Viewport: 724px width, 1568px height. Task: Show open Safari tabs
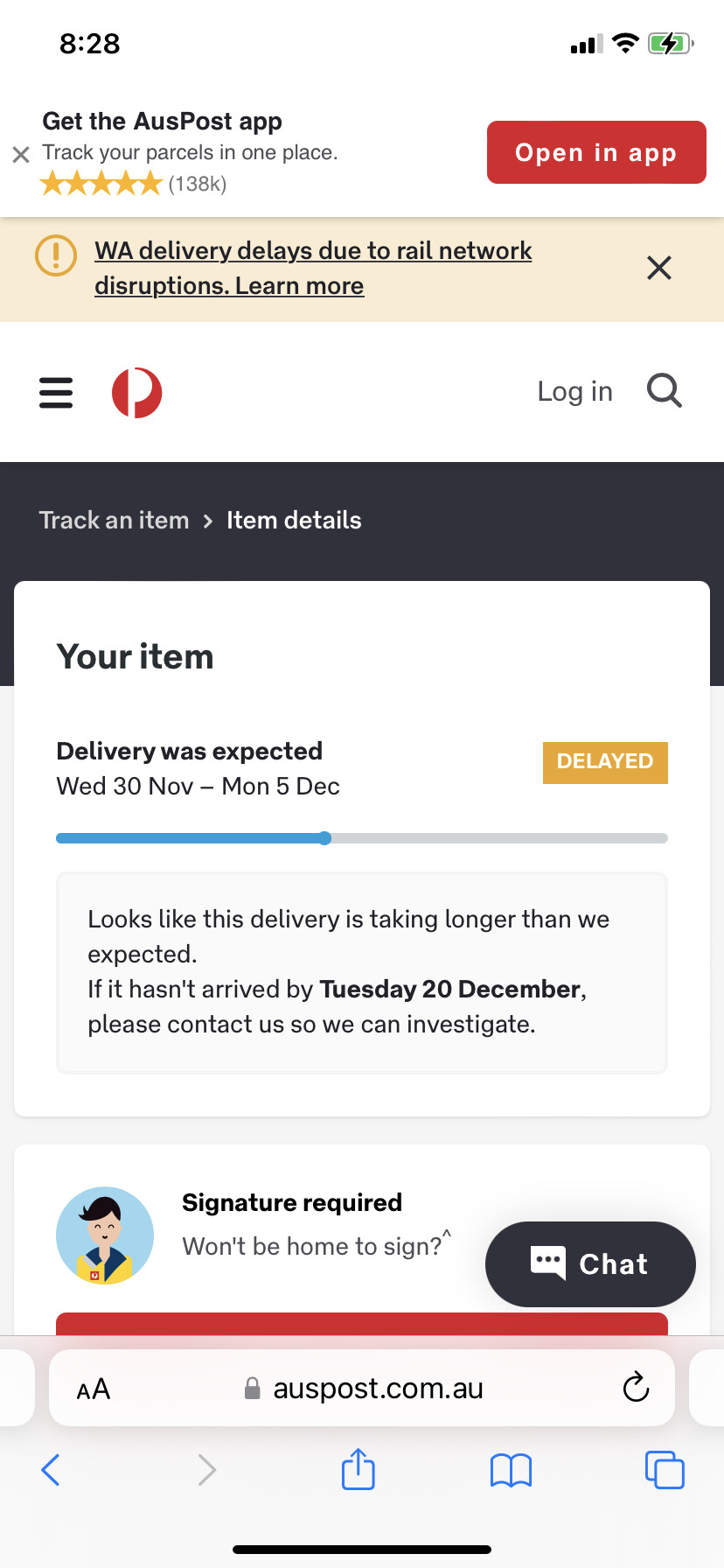click(665, 1470)
